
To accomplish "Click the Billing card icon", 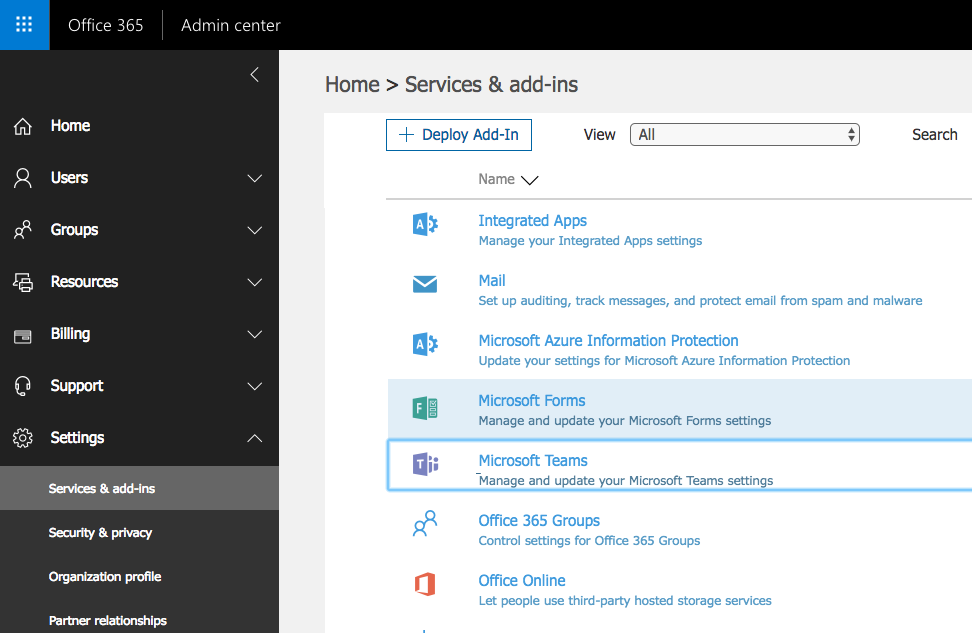I will tap(23, 336).
